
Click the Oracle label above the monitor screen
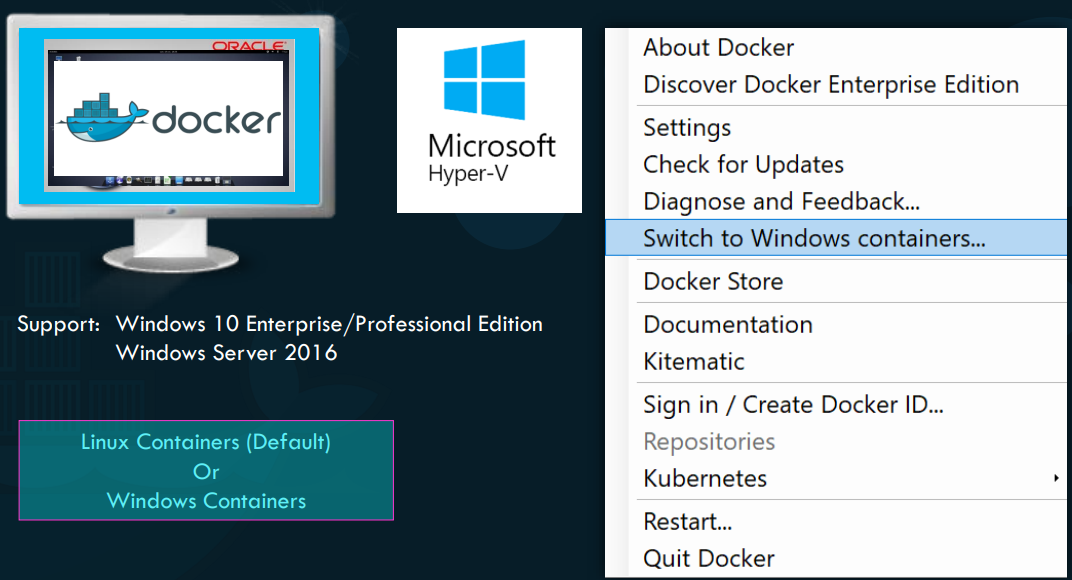pos(249,46)
